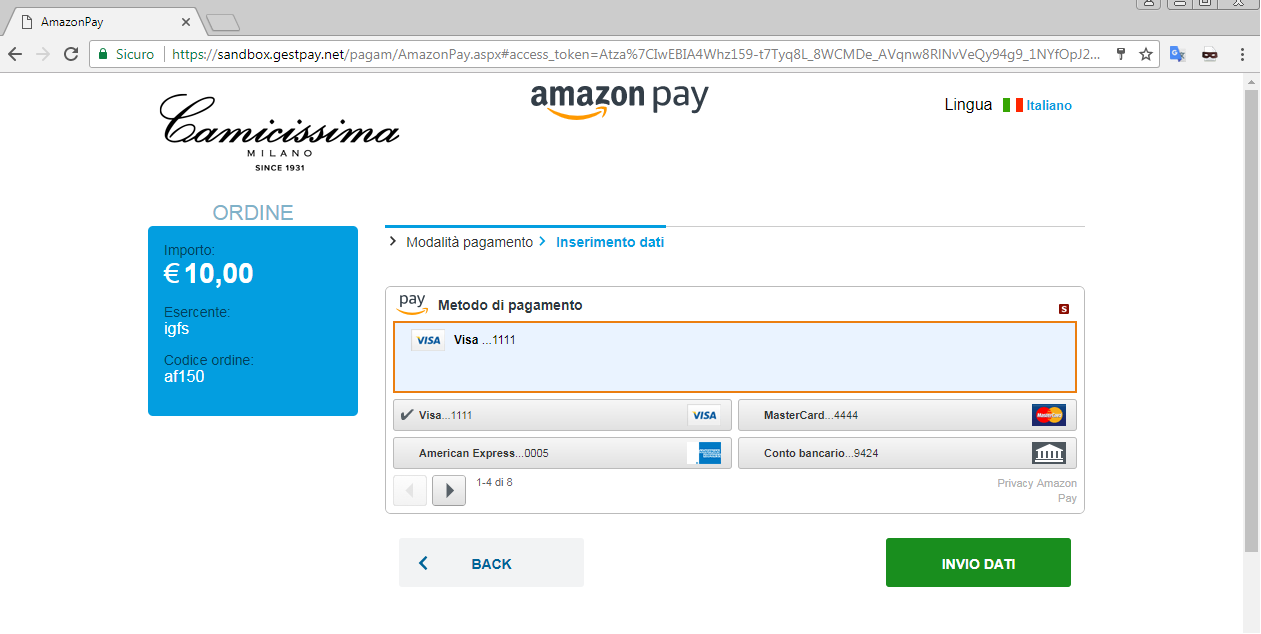Select the American Express ...0005 option

tap(562, 453)
